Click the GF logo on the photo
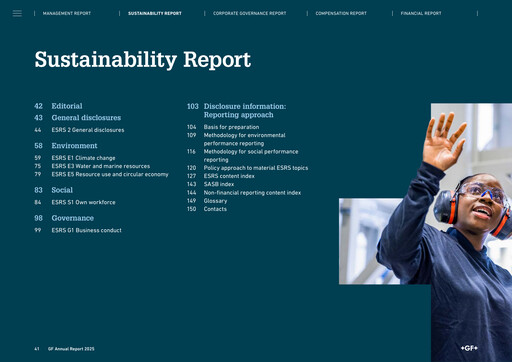Image resolution: width=512 pixels, height=362 pixels. [x=469, y=348]
